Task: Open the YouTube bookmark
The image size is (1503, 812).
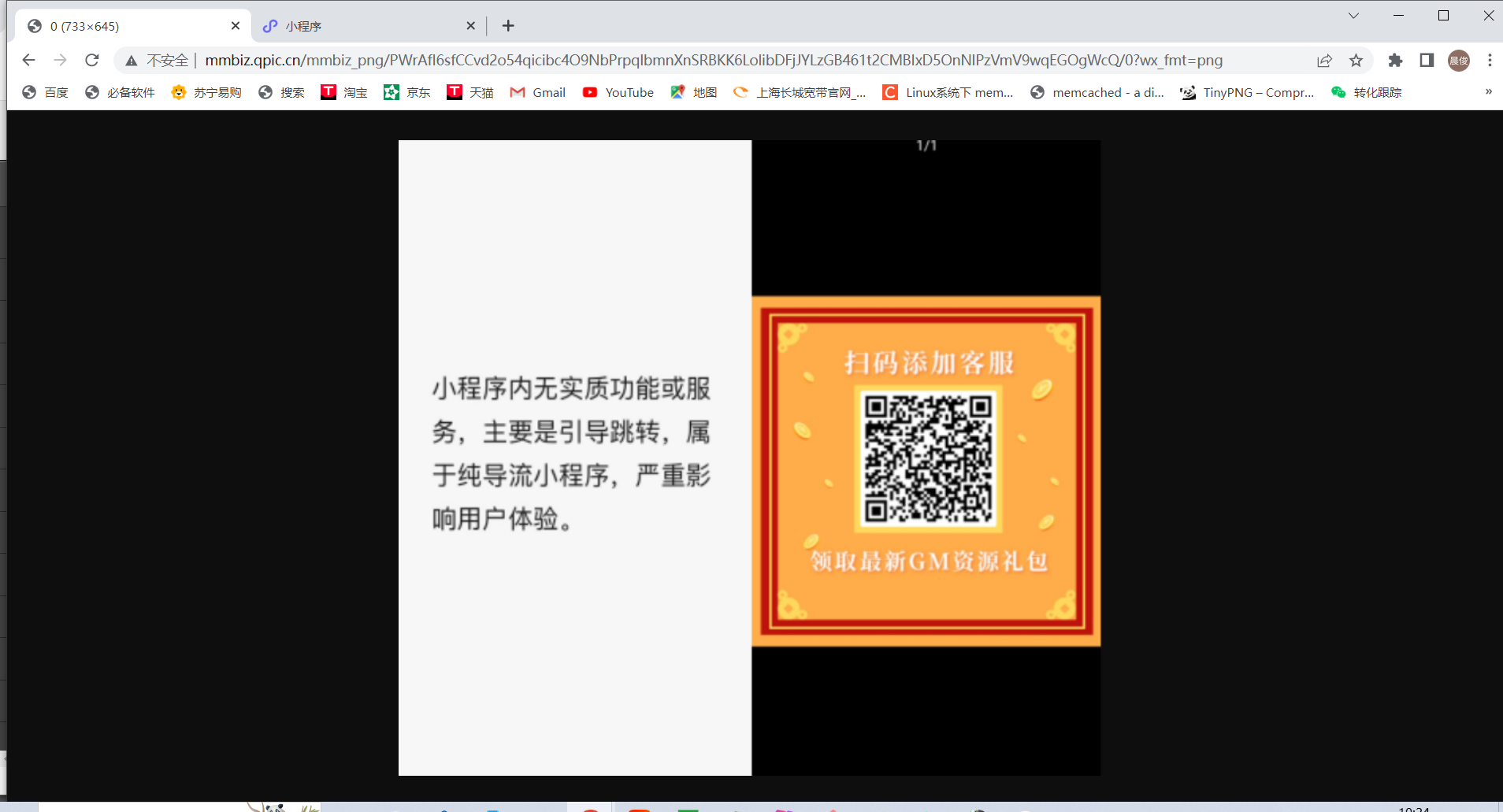Action: click(x=618, y=92)
